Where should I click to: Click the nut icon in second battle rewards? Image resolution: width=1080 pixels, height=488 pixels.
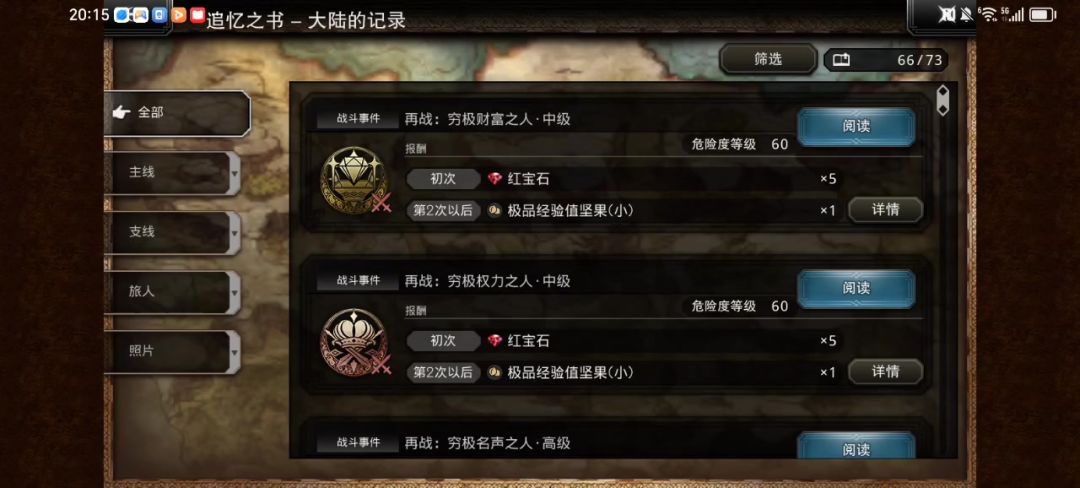[494, 372]
